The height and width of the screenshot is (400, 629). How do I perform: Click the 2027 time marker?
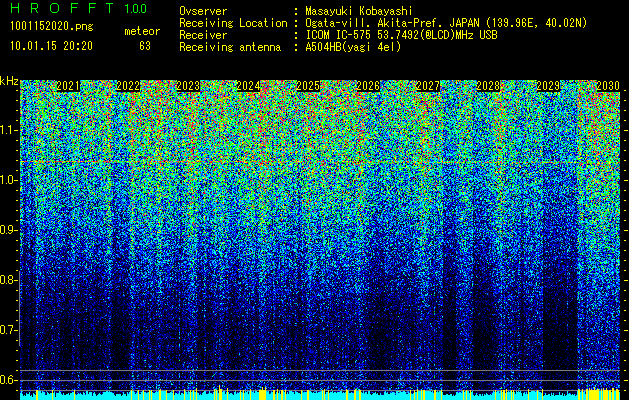428,86
